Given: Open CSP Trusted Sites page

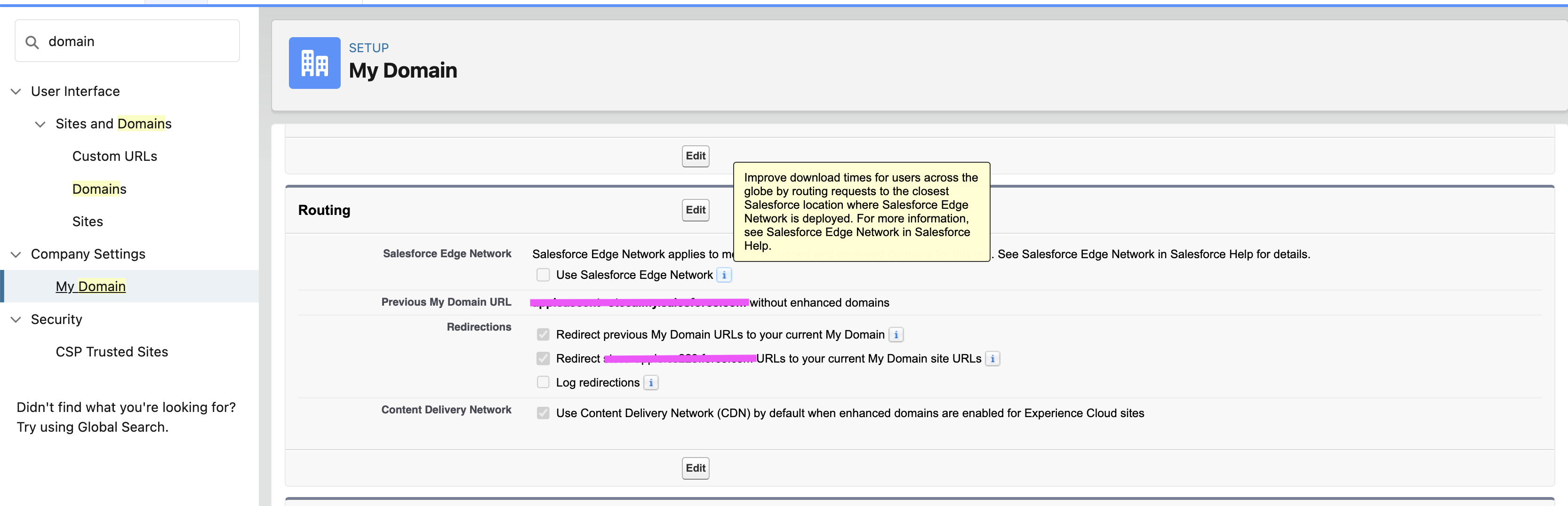Looking at the screenshot, I should [x=112, y=352].
